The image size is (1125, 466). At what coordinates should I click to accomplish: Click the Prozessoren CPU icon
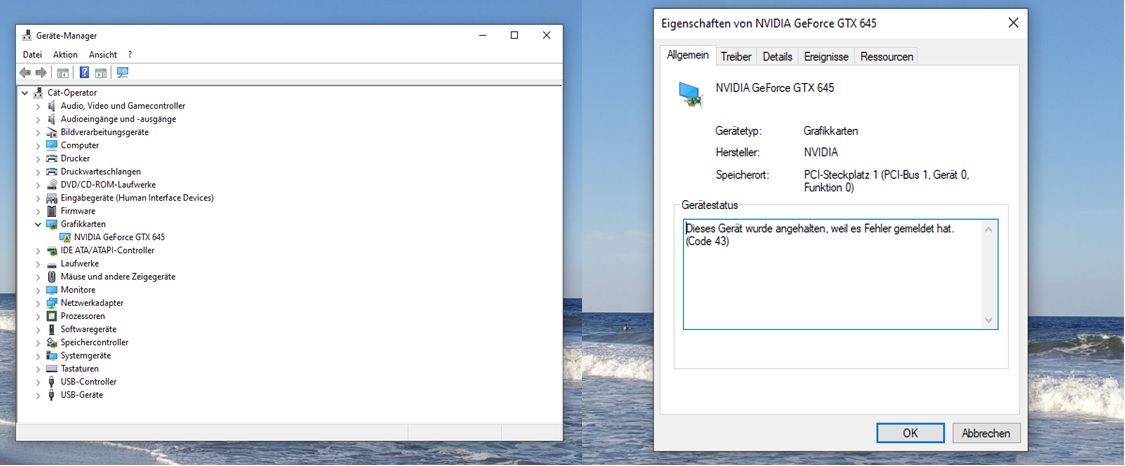tap(52, 316)
